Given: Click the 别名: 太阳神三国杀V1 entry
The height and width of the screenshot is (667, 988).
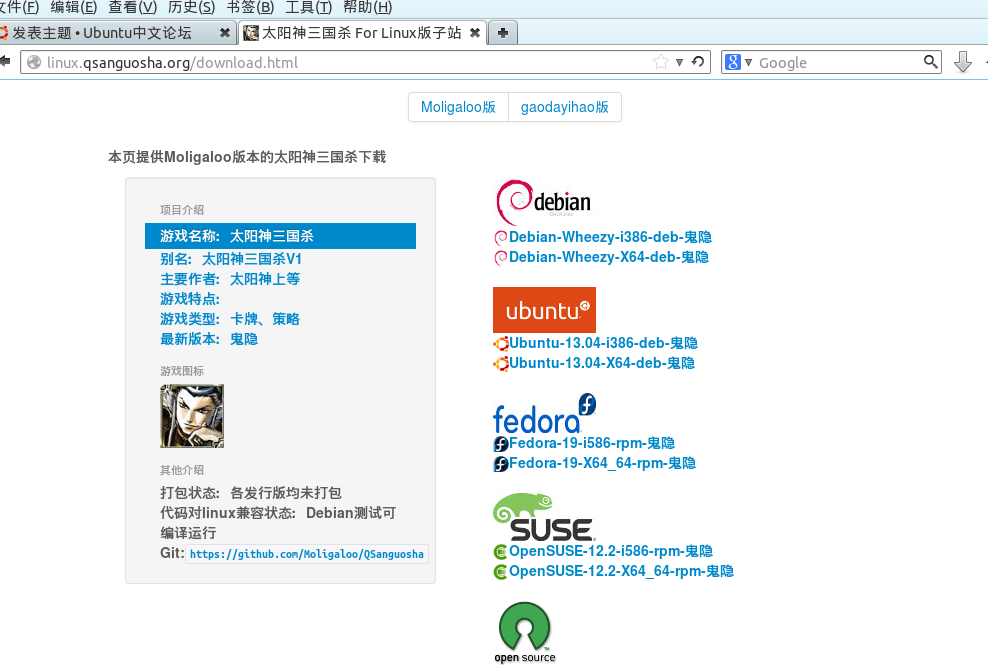Looking at the screenshot, I should click(231, 259).
